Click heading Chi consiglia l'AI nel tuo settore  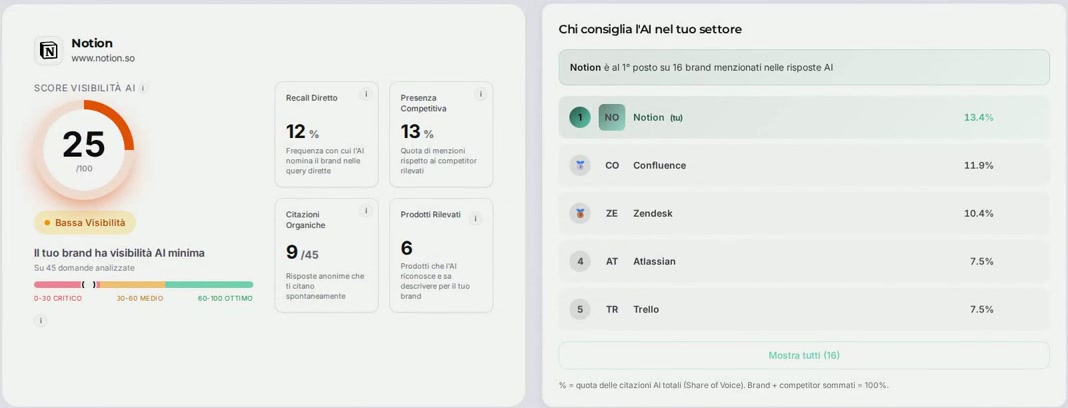[650, 29]
